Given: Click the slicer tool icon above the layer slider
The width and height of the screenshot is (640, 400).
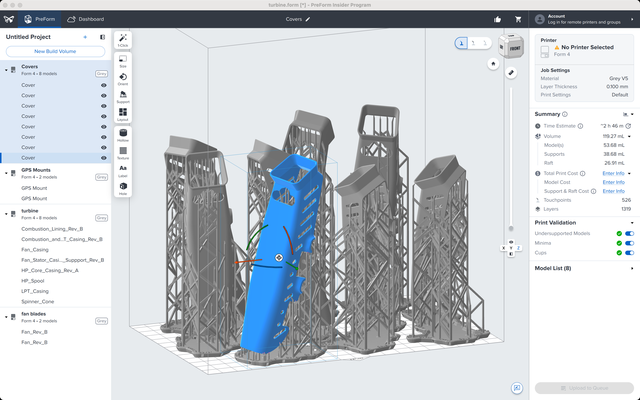Looking at the screenshot, I should click(511, 73).
